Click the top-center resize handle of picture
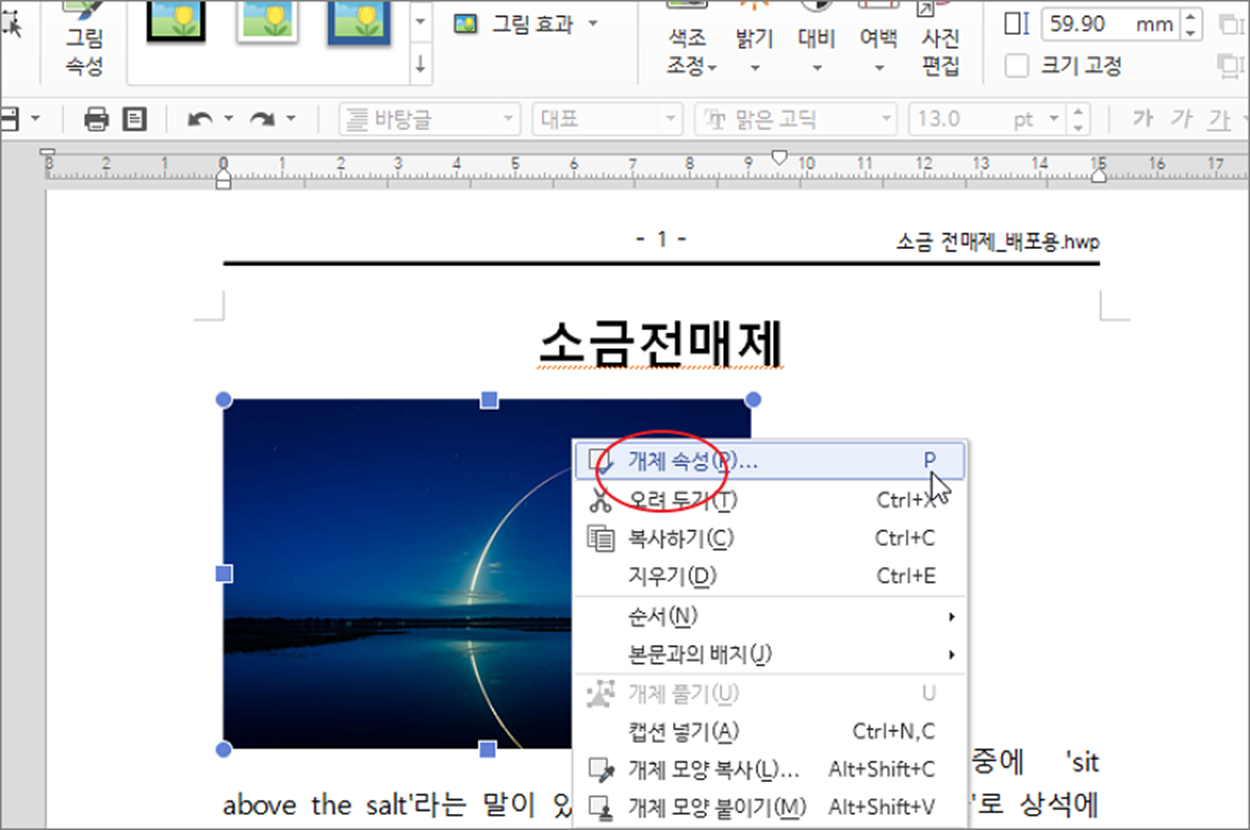 tap(489, 400)
